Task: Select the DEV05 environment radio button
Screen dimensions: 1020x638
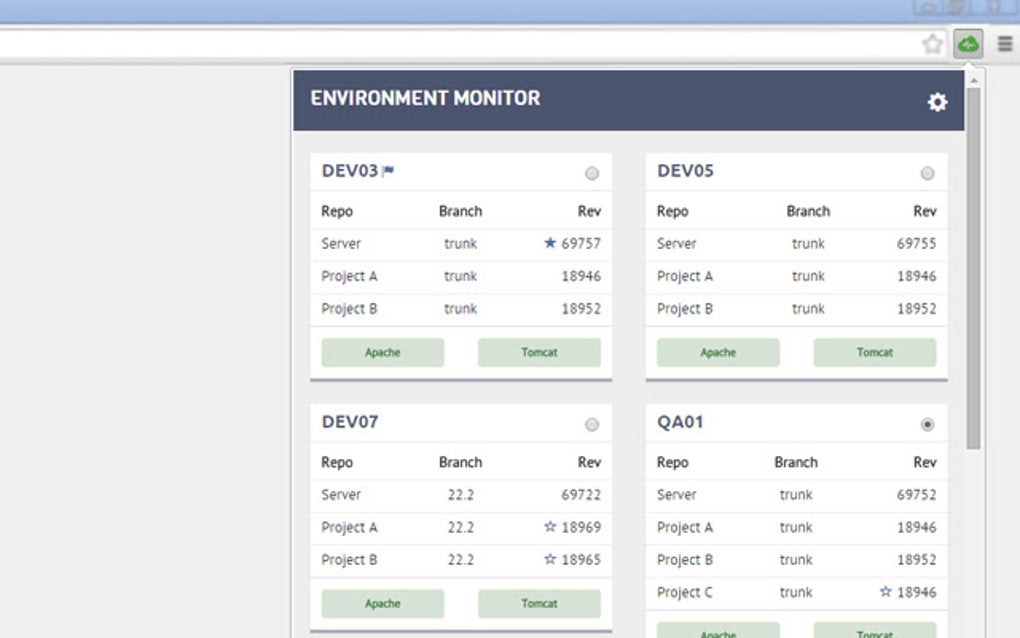Action: 928,172
